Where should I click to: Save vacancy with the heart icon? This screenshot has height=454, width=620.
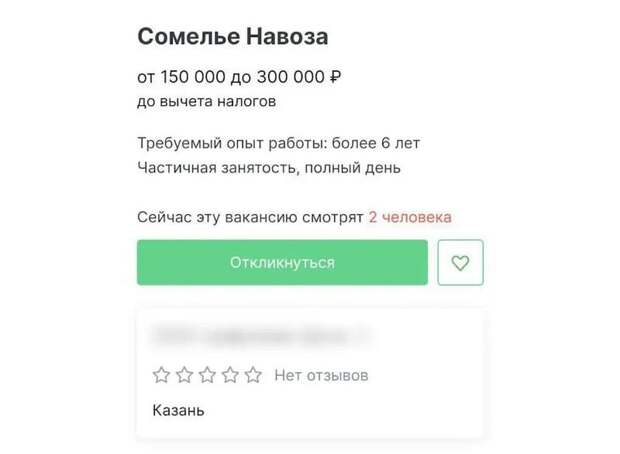click(460, 263)
